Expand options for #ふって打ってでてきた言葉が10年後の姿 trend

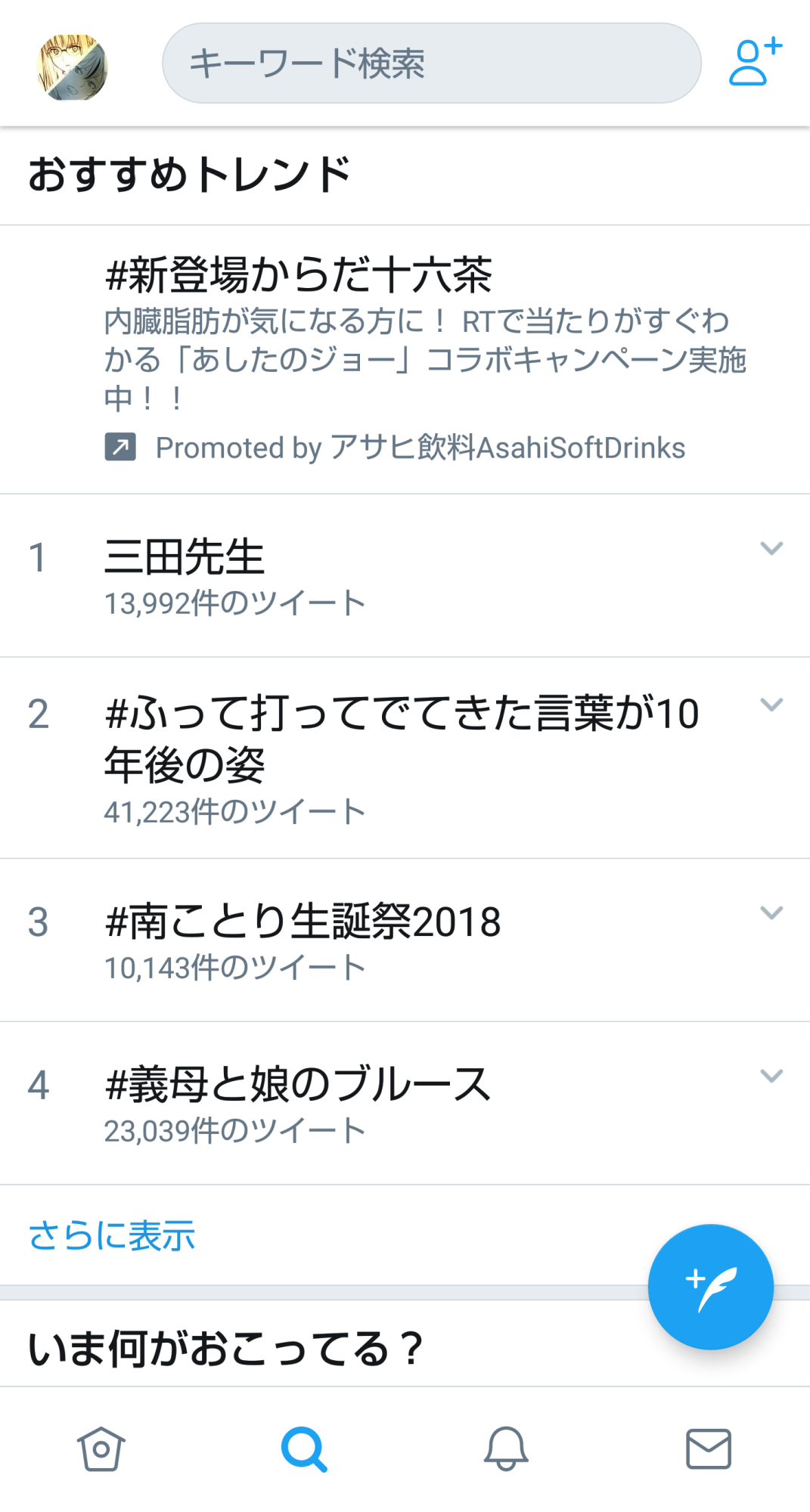click(771, 705)
